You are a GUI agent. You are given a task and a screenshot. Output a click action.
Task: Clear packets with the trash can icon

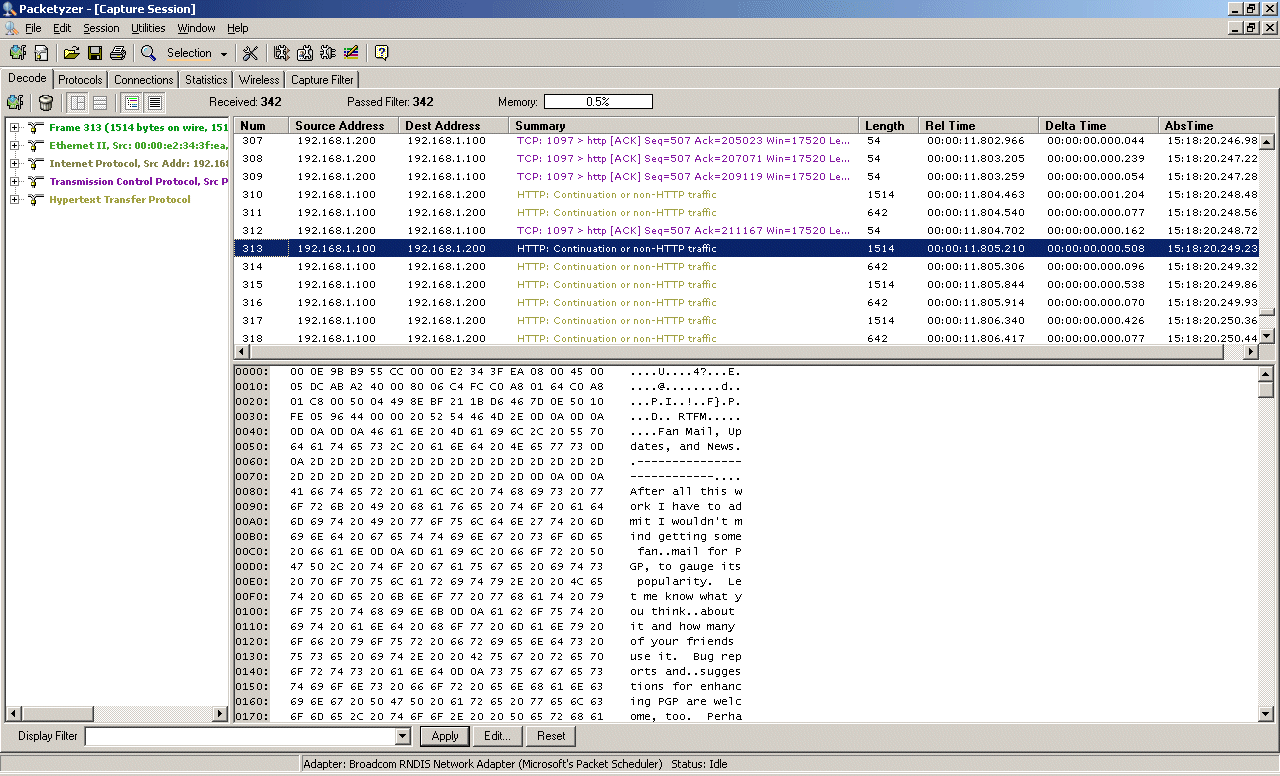46,102
